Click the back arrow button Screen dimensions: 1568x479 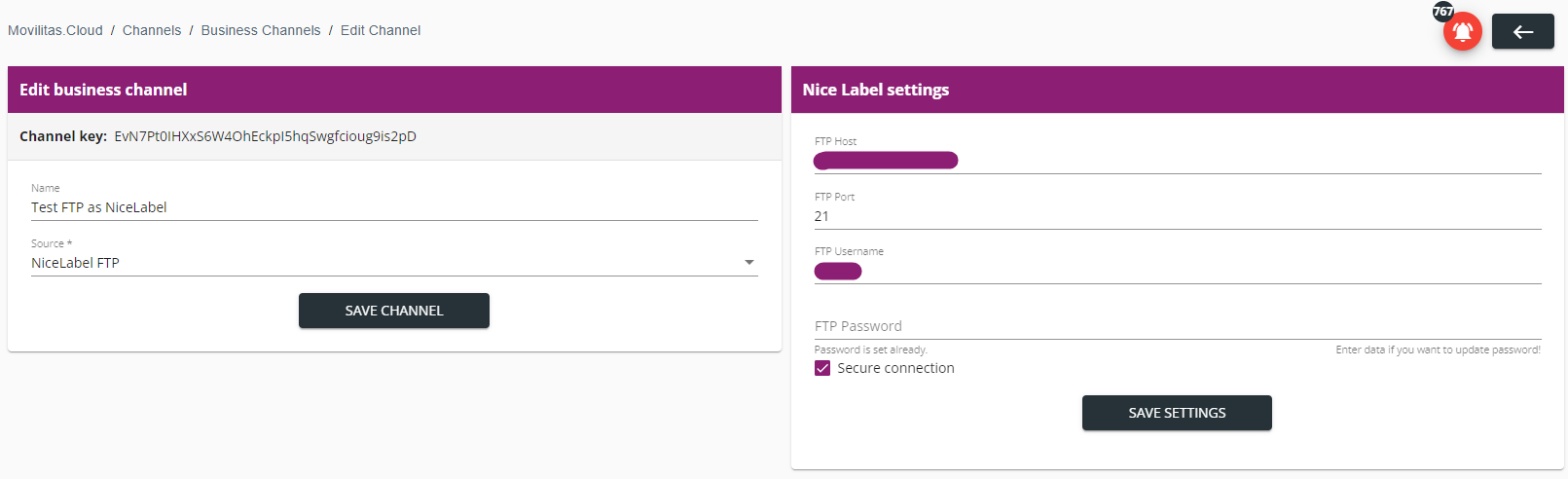coord(1522,32)
